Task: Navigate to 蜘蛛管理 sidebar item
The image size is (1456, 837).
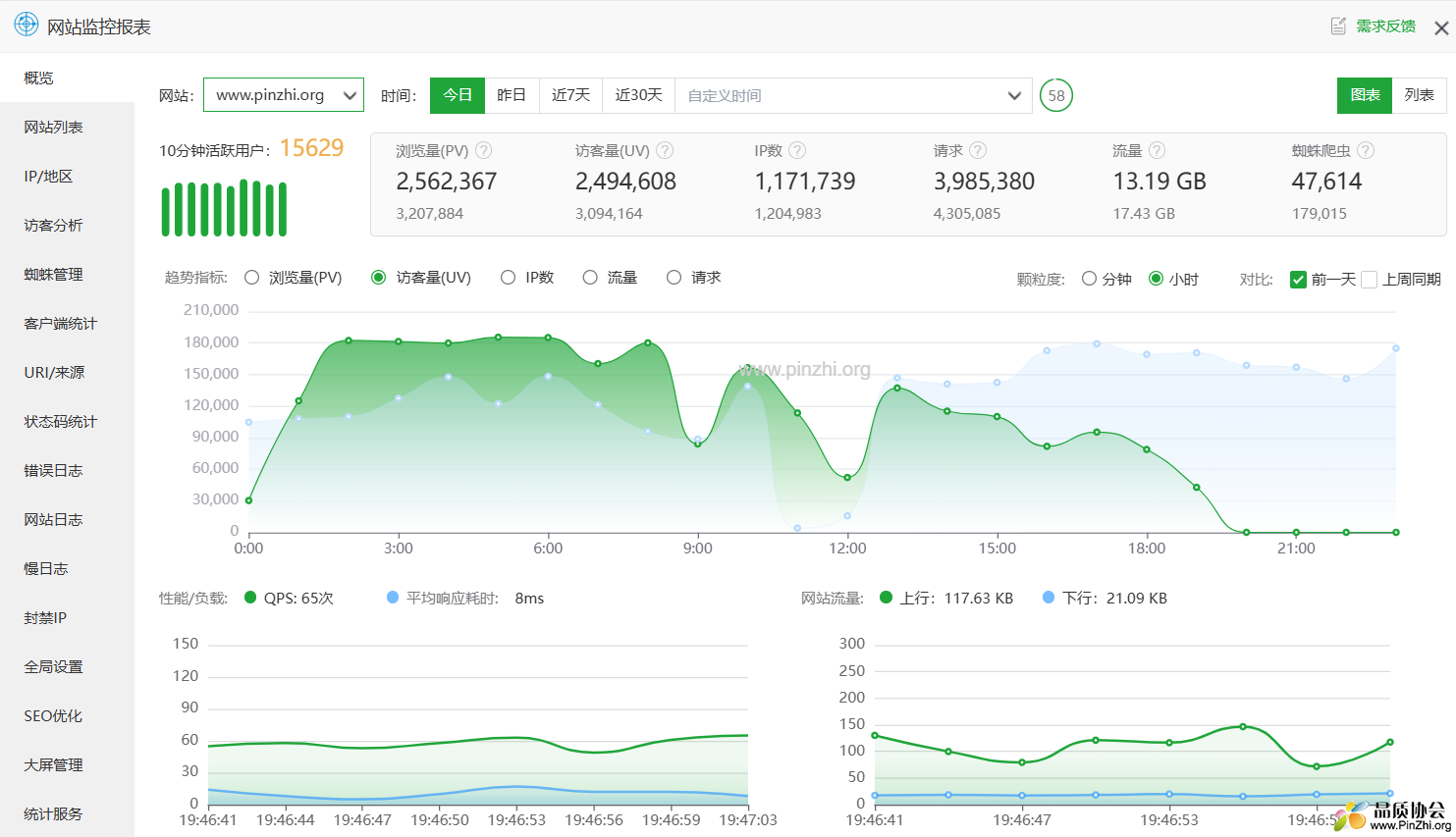Action: tap(67, 274)
